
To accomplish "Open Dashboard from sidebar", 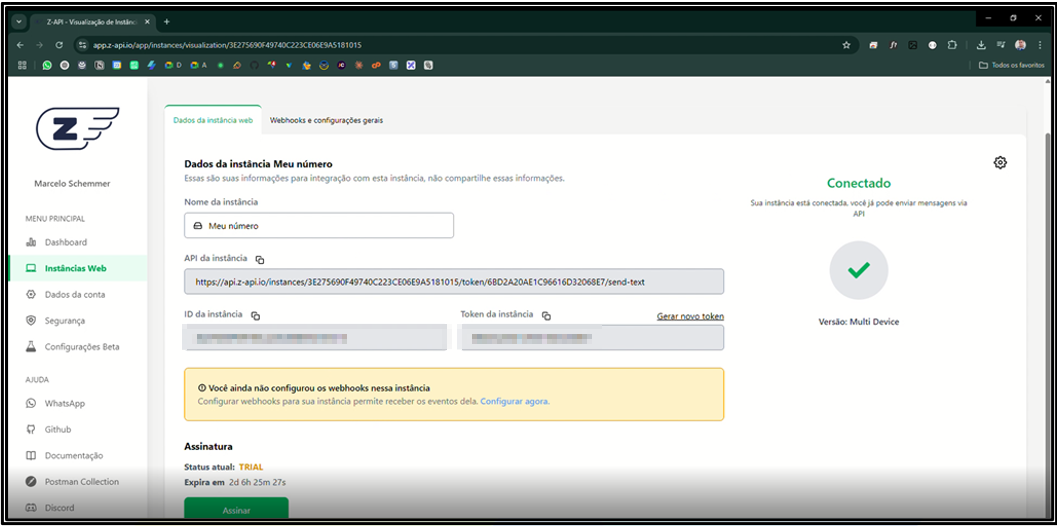I will click(x=65, y=242).
